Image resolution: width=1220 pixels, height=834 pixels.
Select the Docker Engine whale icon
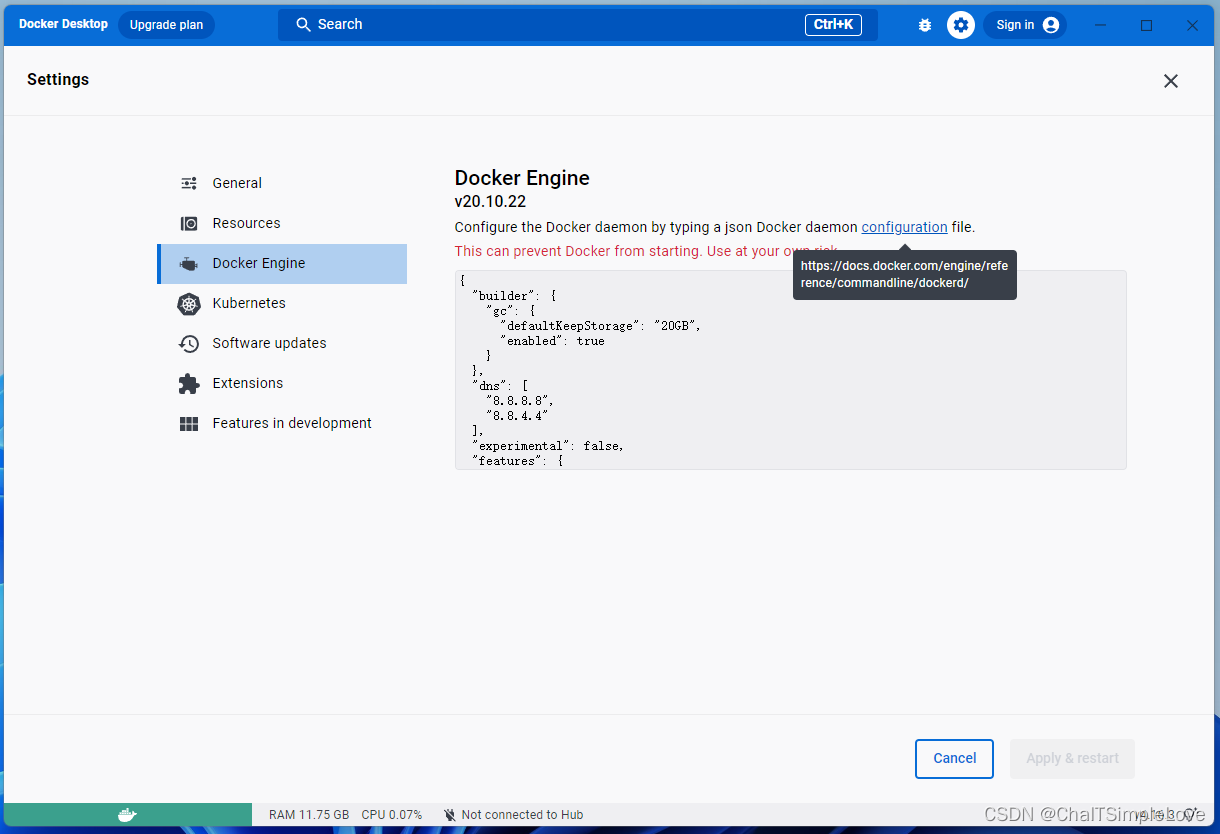click(189, 263)
